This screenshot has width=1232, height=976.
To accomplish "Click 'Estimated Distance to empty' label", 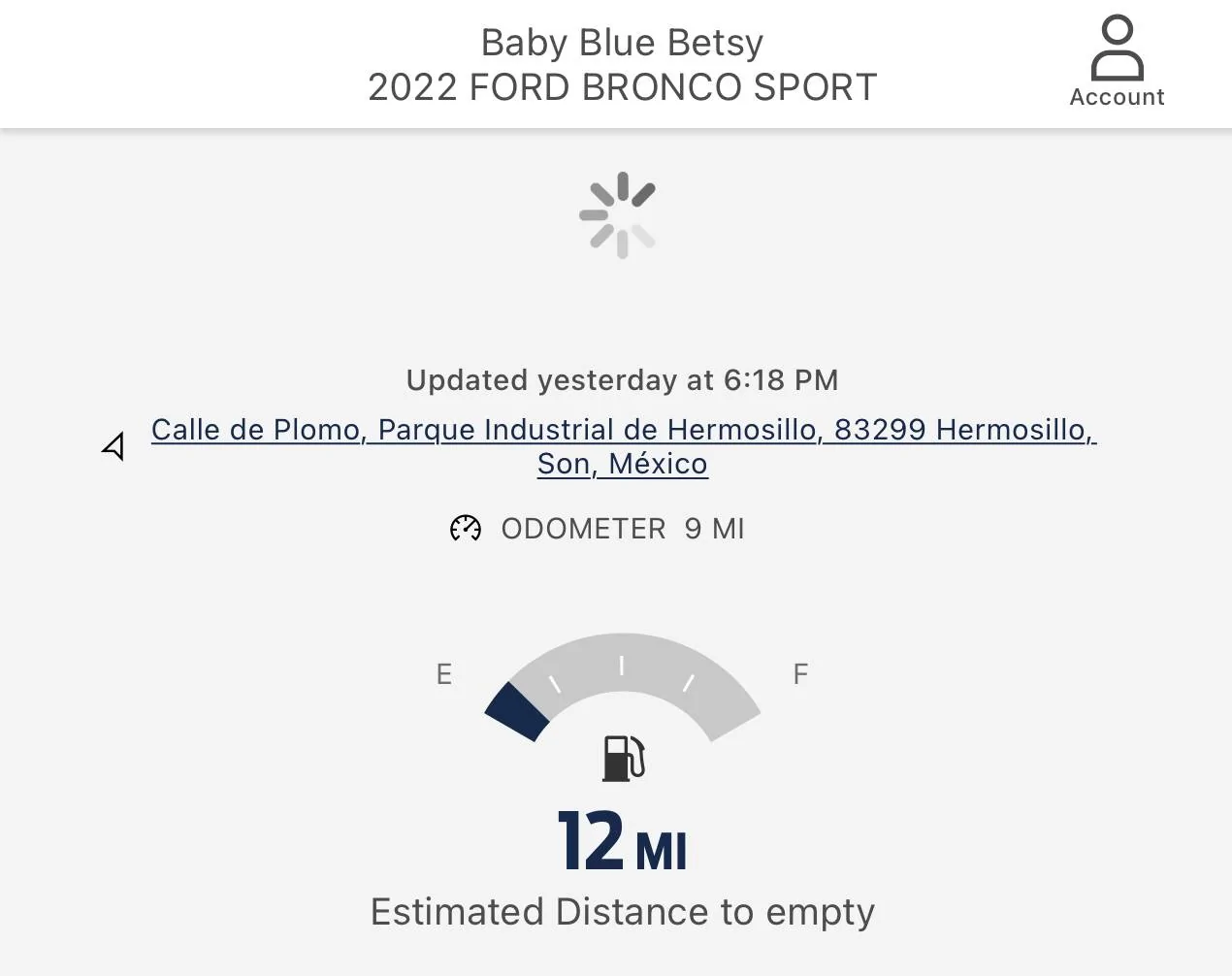I will click(x=622, y=912).
